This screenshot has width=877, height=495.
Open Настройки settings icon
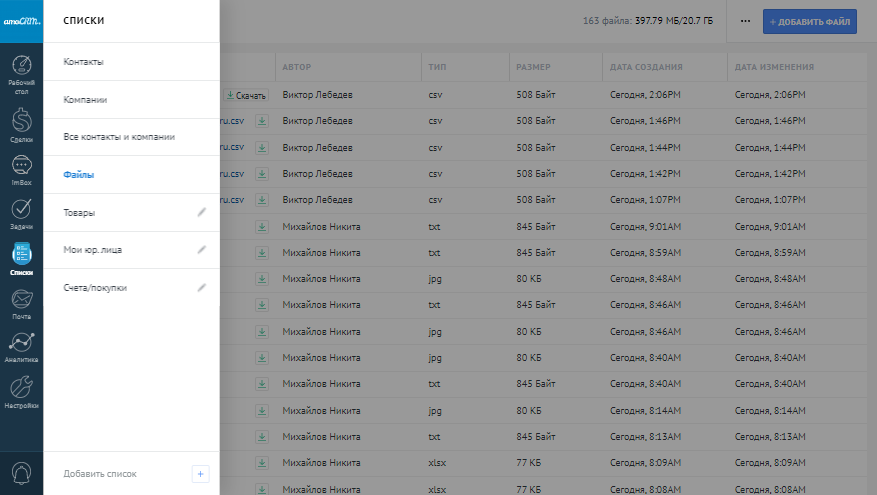21,391
